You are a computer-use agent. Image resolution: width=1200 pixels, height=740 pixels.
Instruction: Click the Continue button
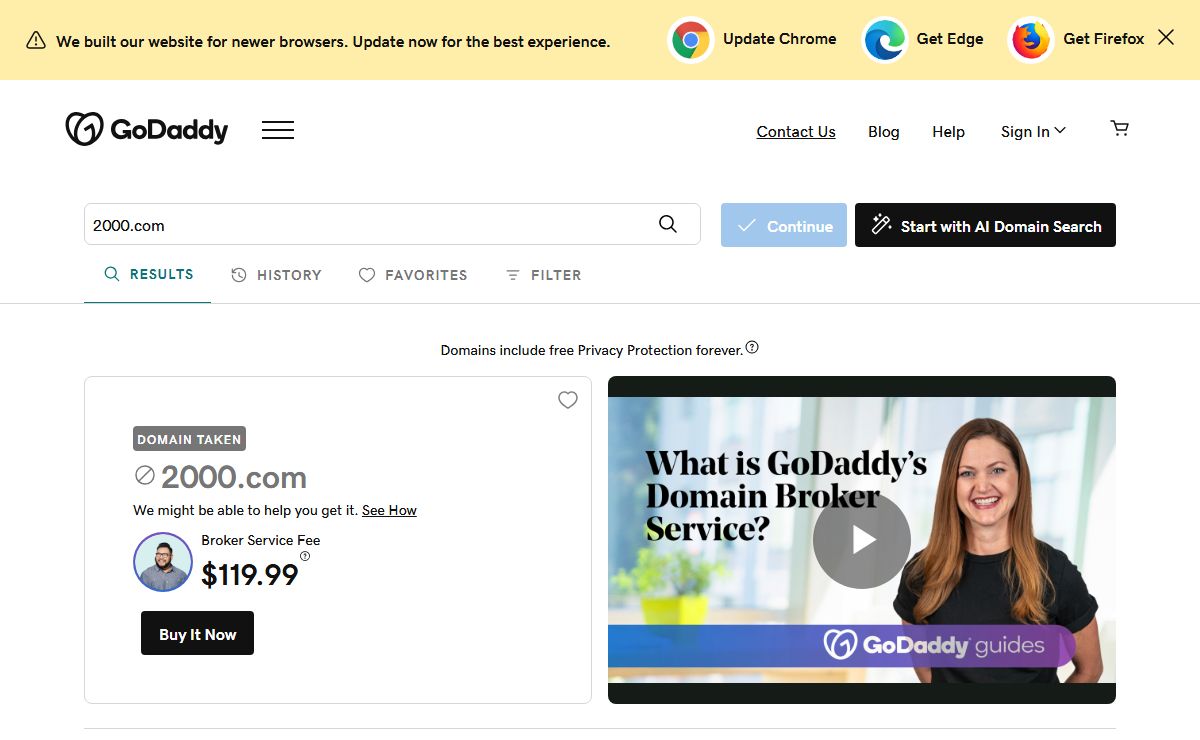(784, 225)
